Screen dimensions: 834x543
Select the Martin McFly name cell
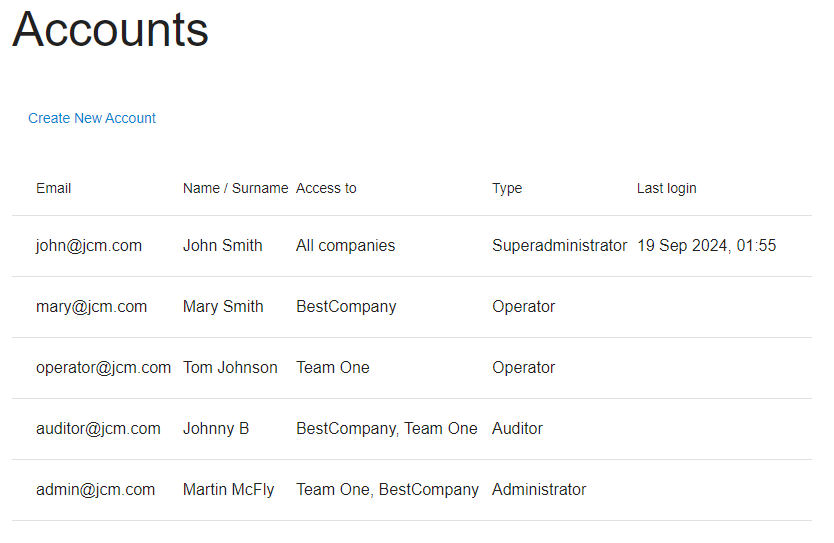pos(229,490)
